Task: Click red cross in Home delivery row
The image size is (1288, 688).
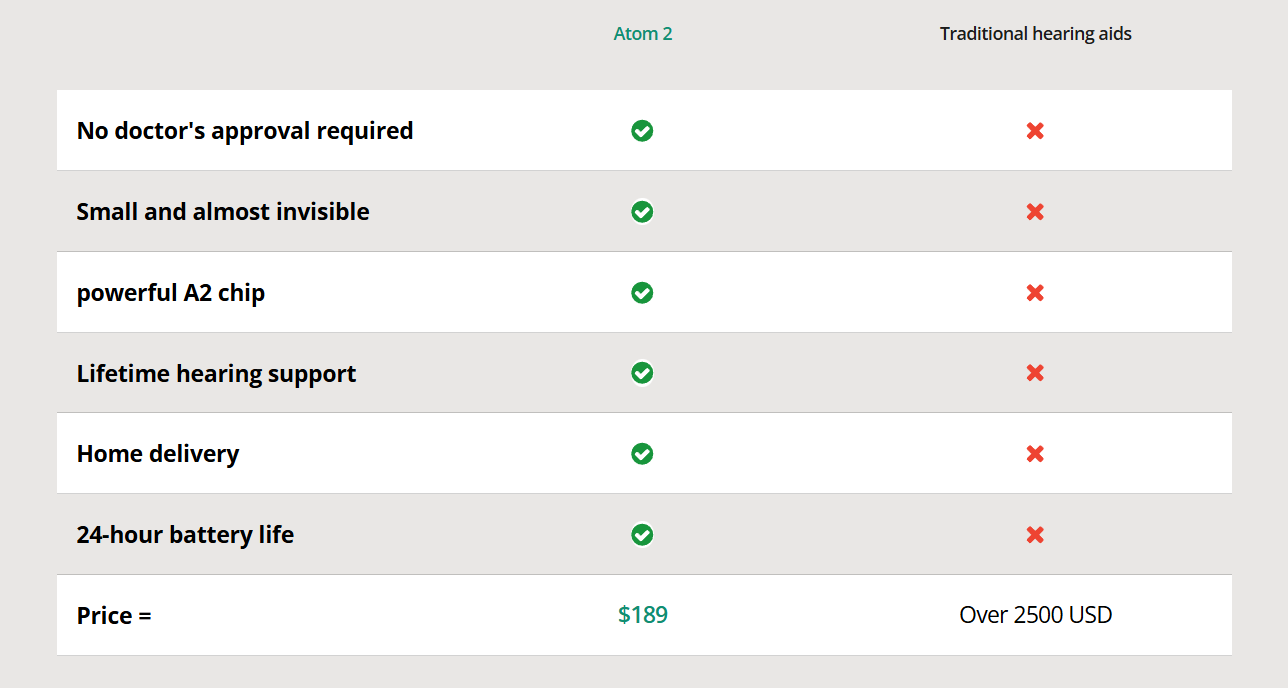Action: [x=1035, y=454]
